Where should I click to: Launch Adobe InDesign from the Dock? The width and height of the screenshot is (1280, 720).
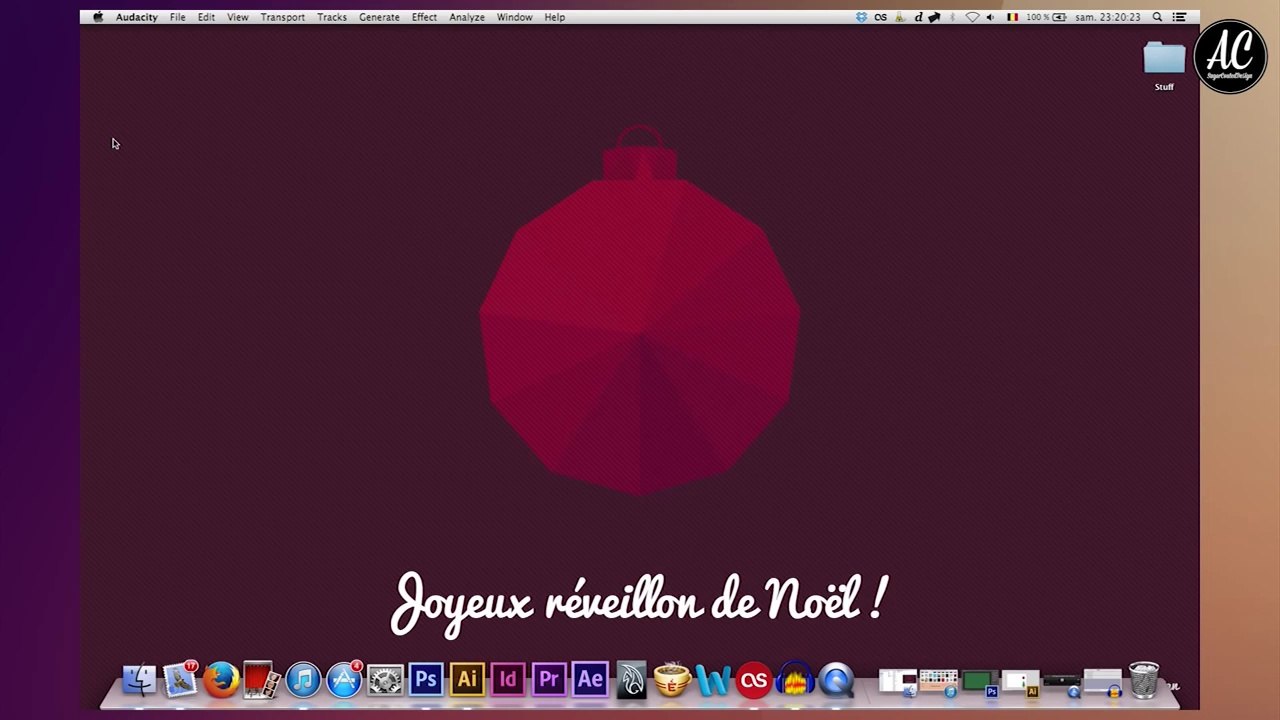508,680
